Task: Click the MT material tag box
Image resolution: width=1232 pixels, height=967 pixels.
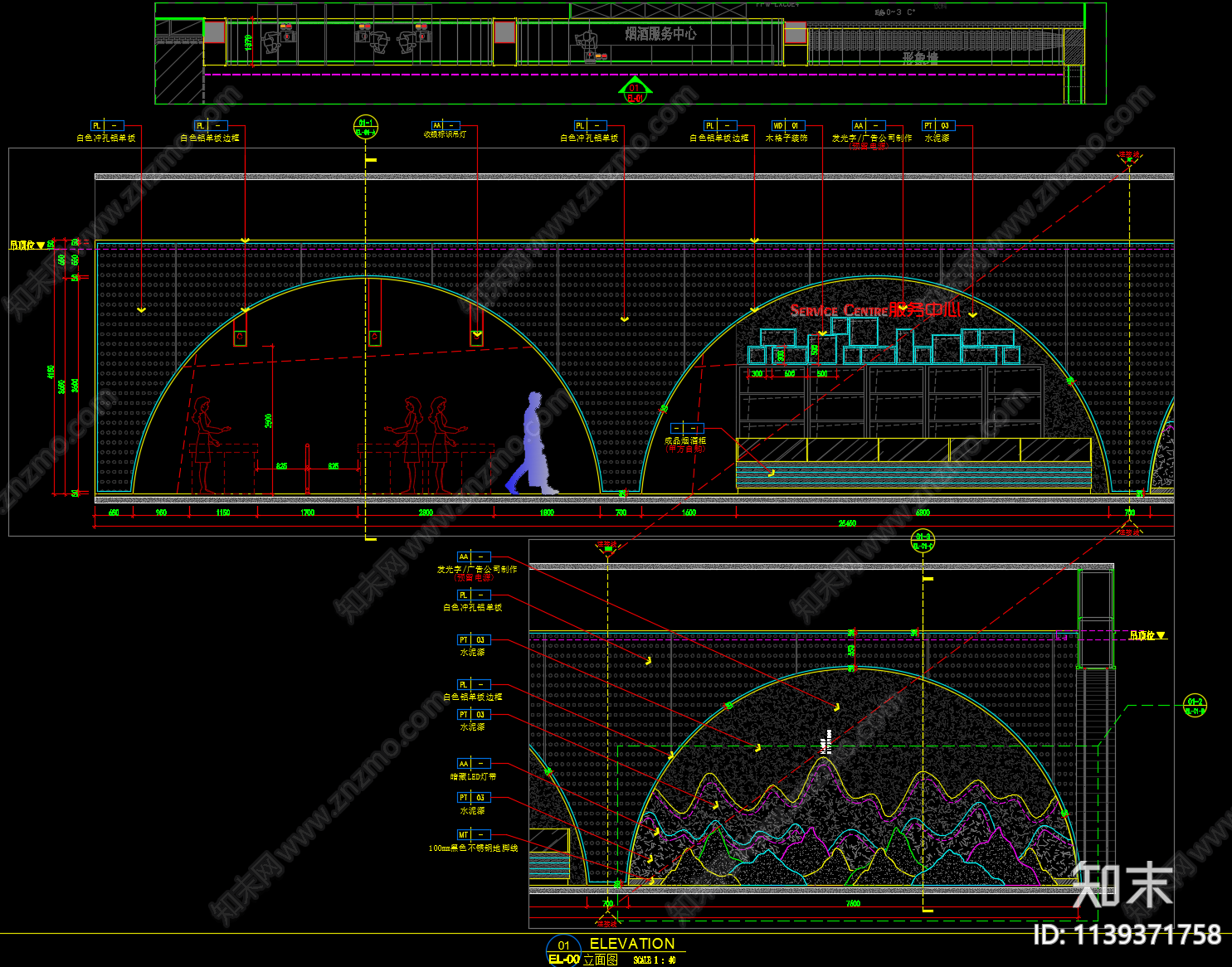Action: [474, 835]
